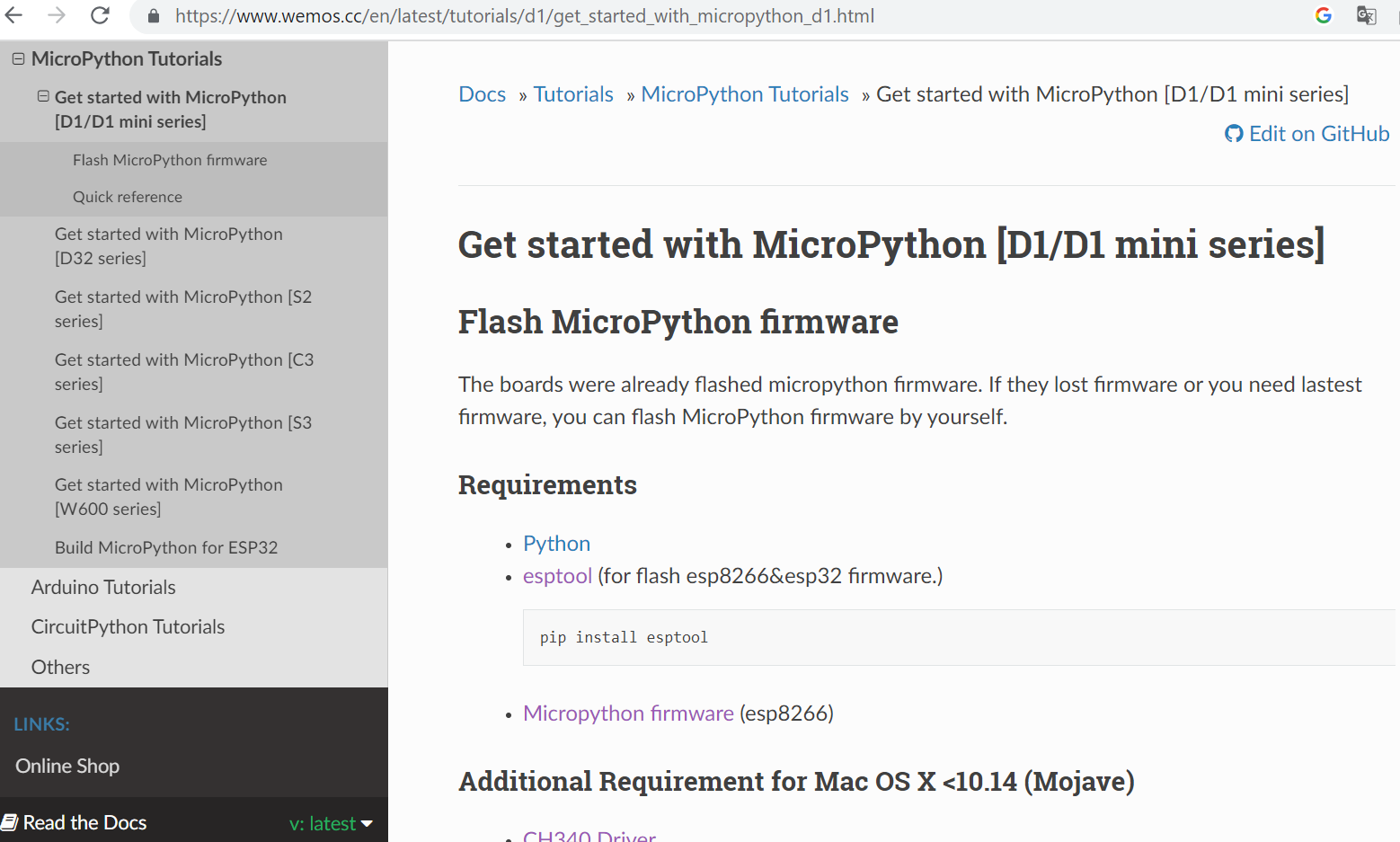Image resolution: width=1400 pixels, height=842 pixels.
Task: Click the Read the Docs book icon
Action: tap(10, 822)
